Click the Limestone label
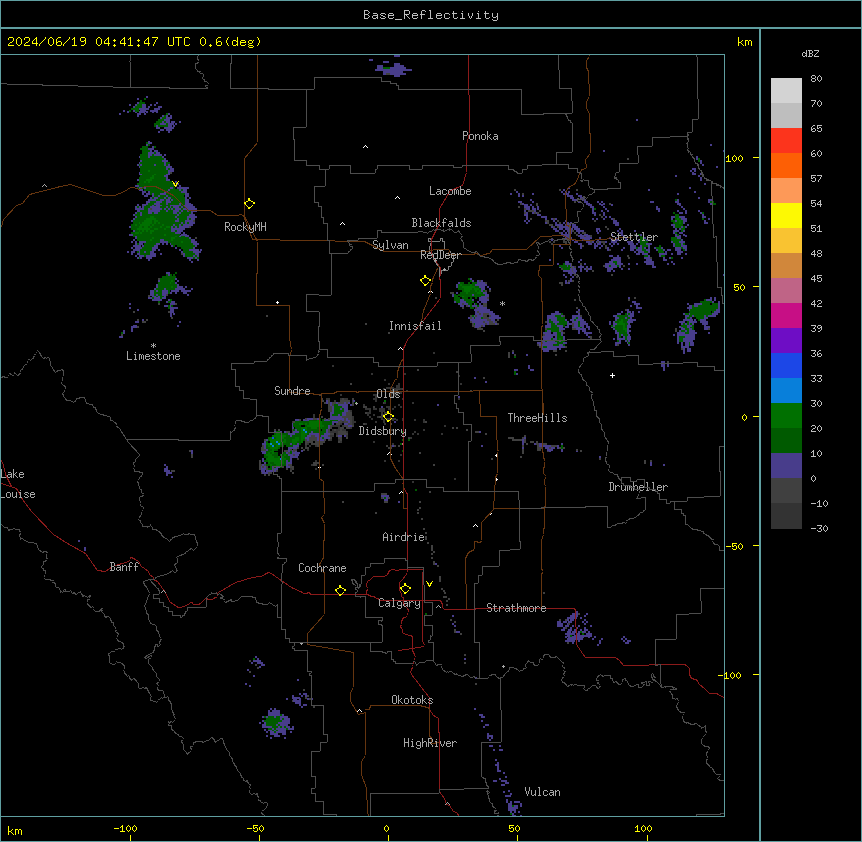This screenshot has height=842, width=862. click(153, 356)
